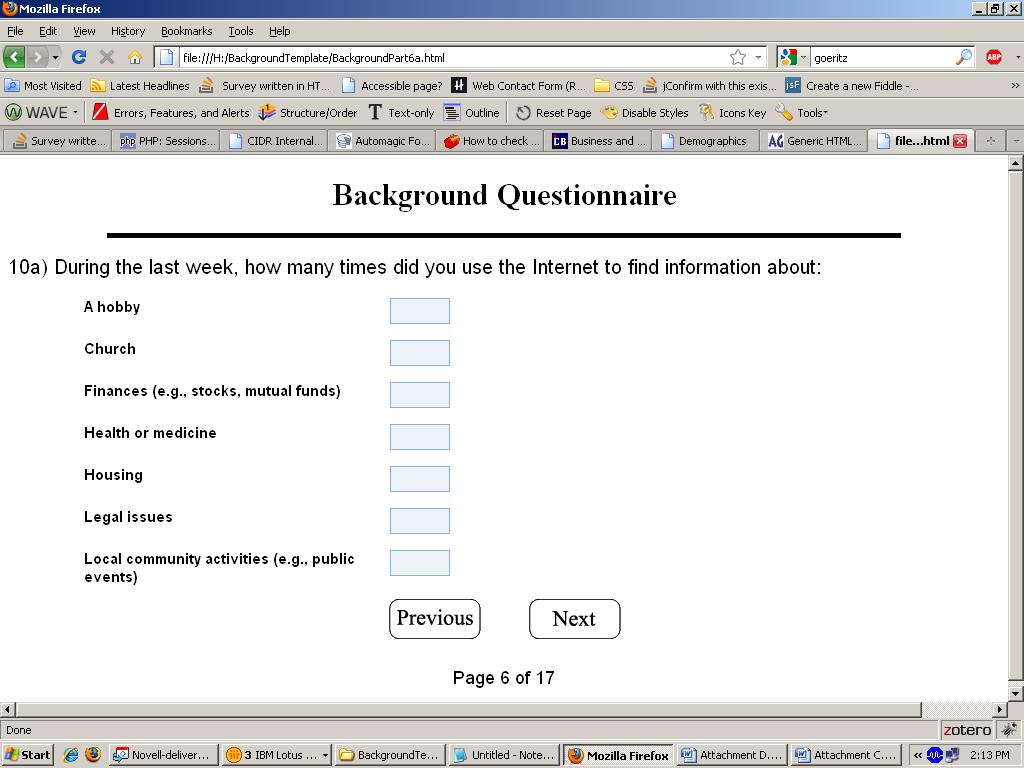Expand hidden system tray icons

click(x=918, y=755)
